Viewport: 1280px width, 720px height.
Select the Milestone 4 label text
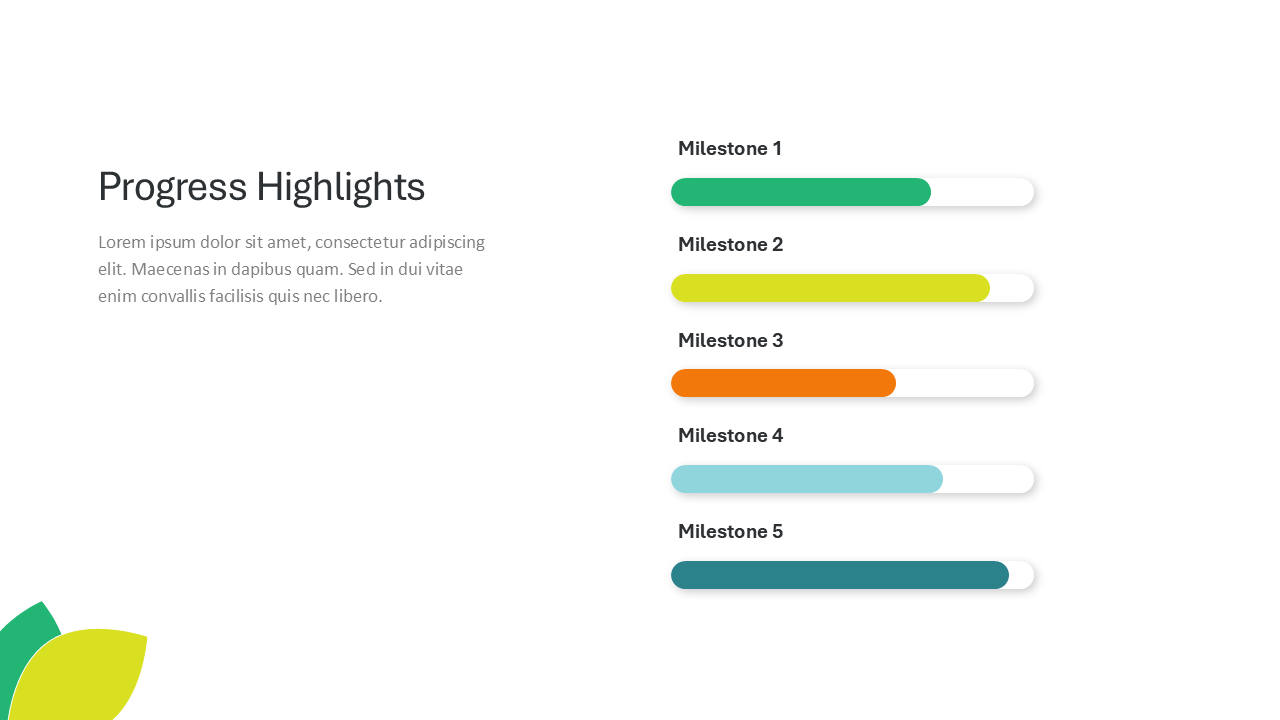coord(730,436)
